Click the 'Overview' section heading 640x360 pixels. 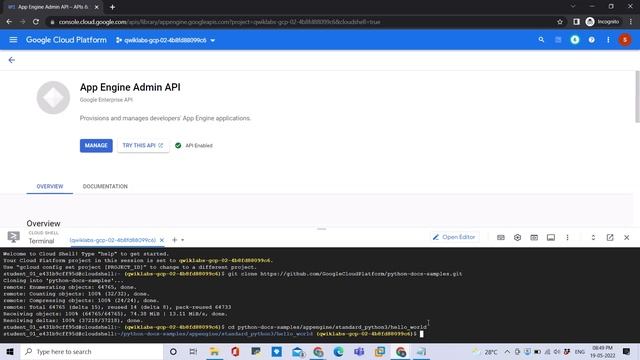click(43, 223)
